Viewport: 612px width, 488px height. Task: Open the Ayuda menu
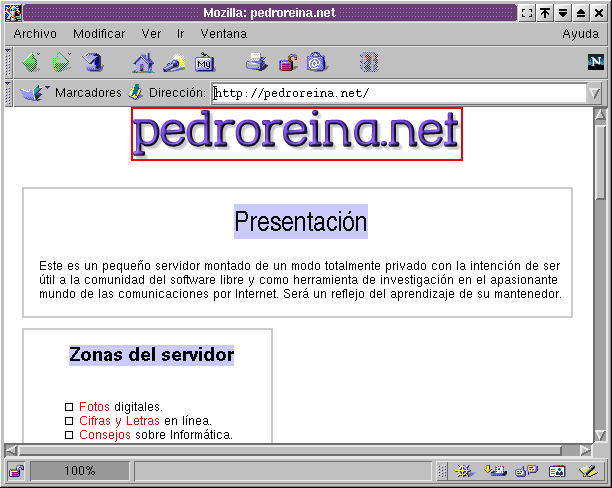point(580,33)
